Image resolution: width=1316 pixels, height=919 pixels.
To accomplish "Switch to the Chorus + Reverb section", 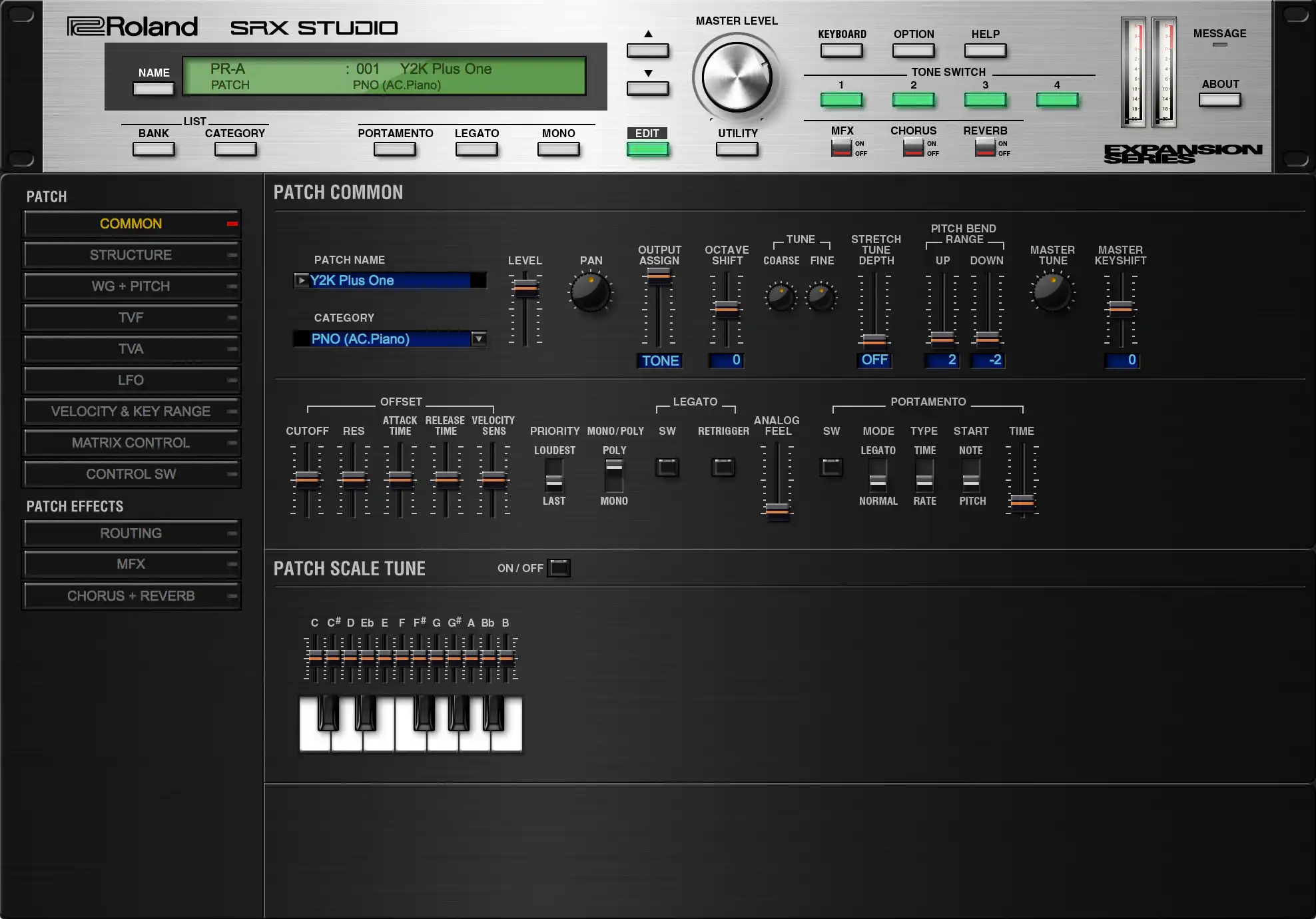I will pyautogui.click(x=131, y=596).
